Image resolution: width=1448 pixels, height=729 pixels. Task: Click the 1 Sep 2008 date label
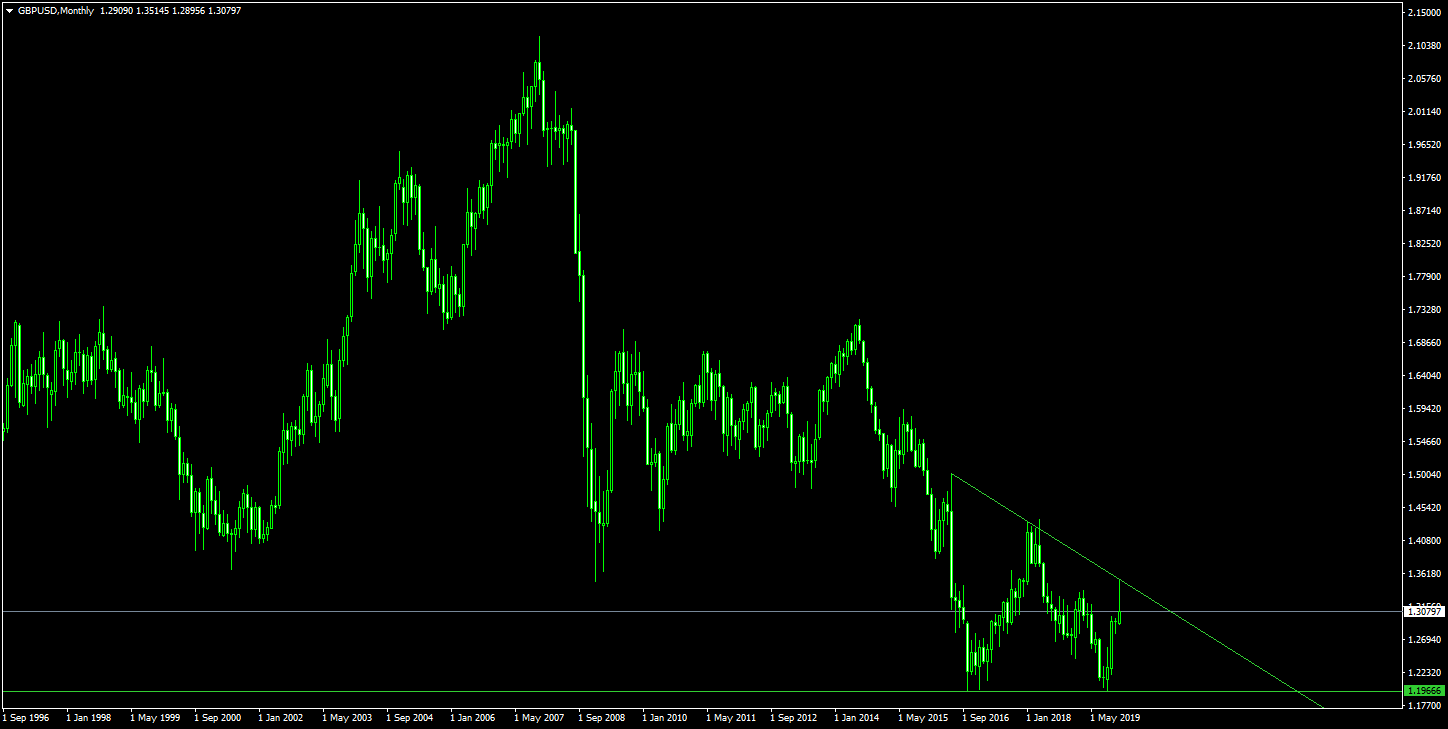pyautogui.click(x=602, y=718)
